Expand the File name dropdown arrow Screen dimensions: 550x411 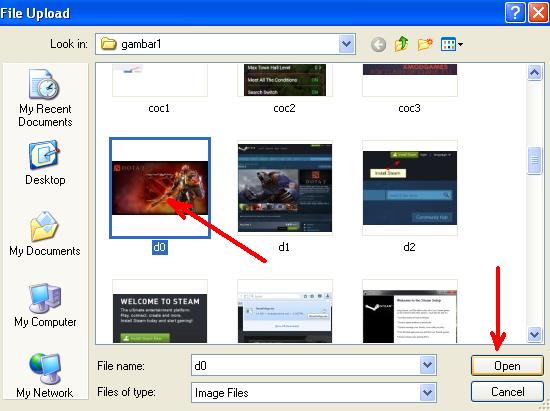pos(427,365)
